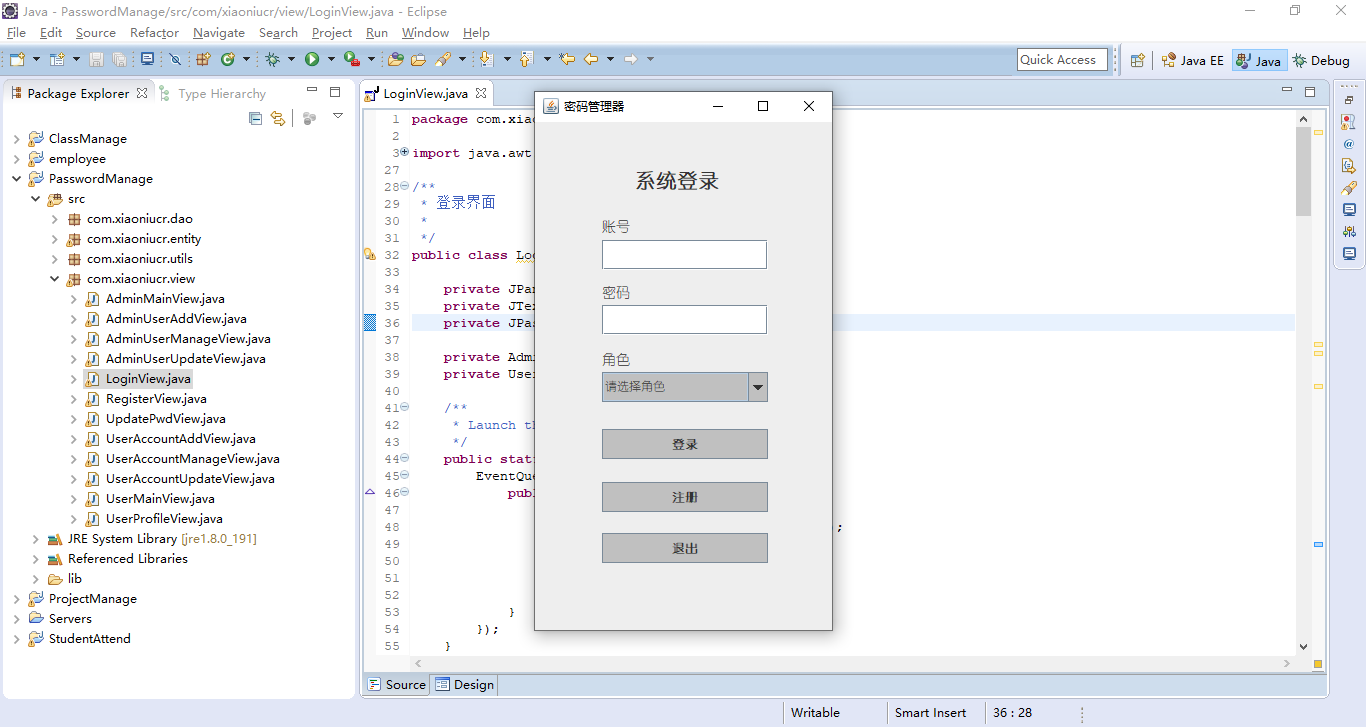1366x727 pixels.
Task: Open the Javadoc @ view icon
Action: pos(1349,144)
